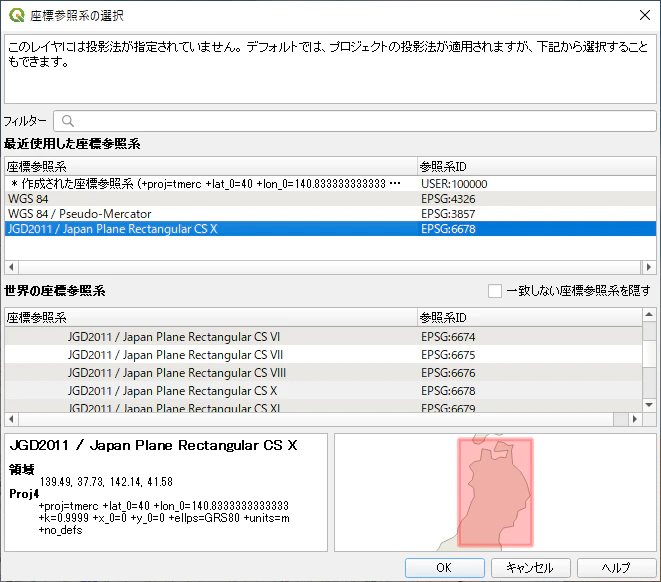
Task: Select the recent WGS 84 row
Action: point(330,199)
